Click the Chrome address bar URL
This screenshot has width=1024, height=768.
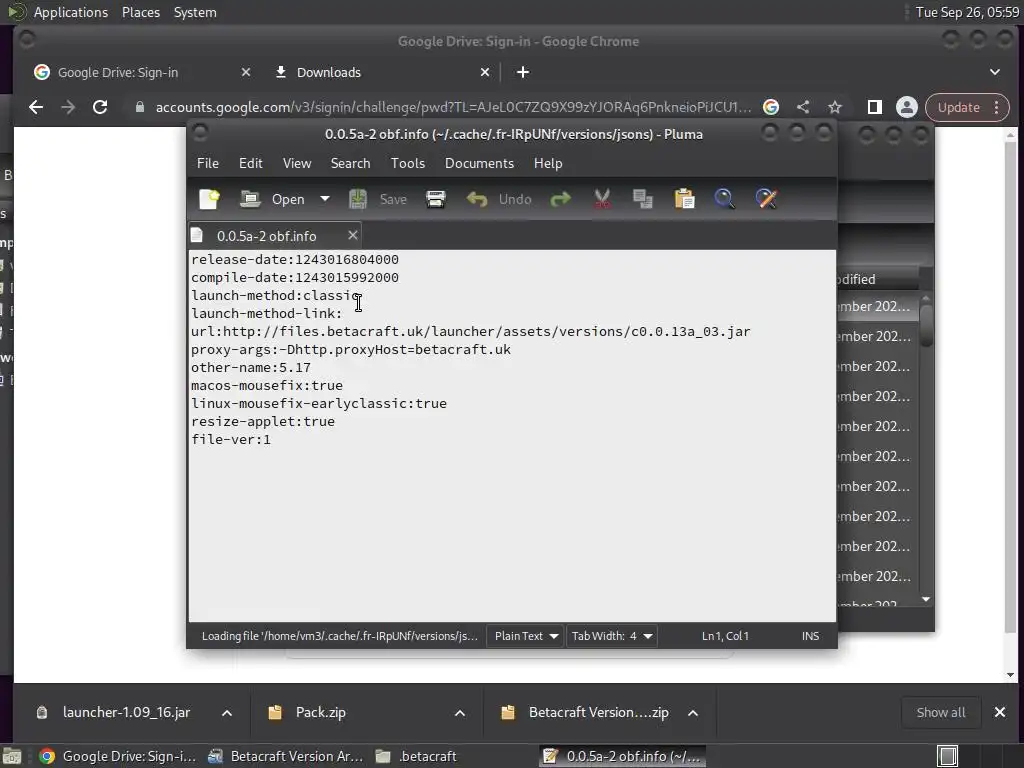tap(453, 107)
